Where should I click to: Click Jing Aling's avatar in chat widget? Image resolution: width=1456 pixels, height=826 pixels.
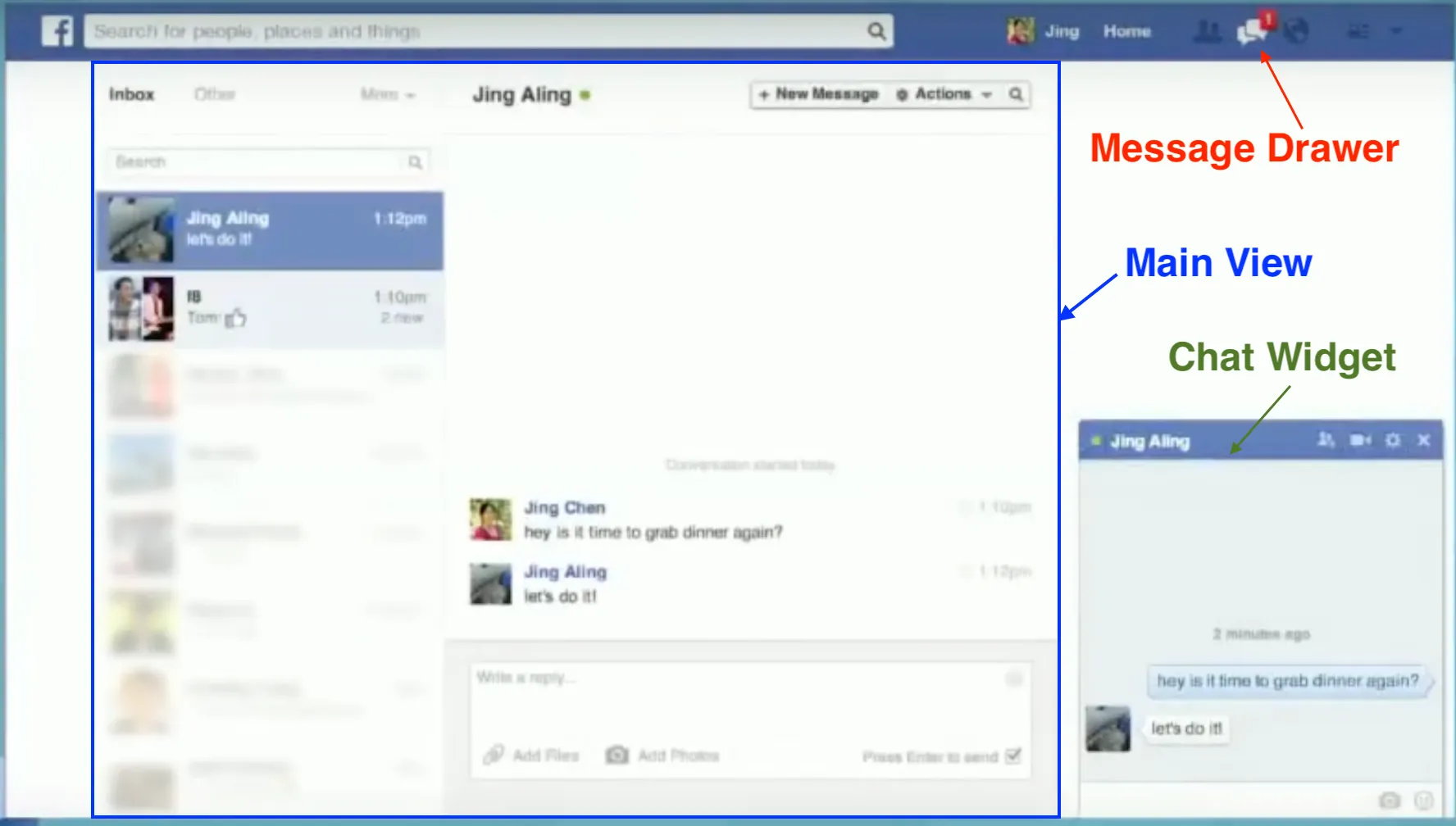[1108, 728]
